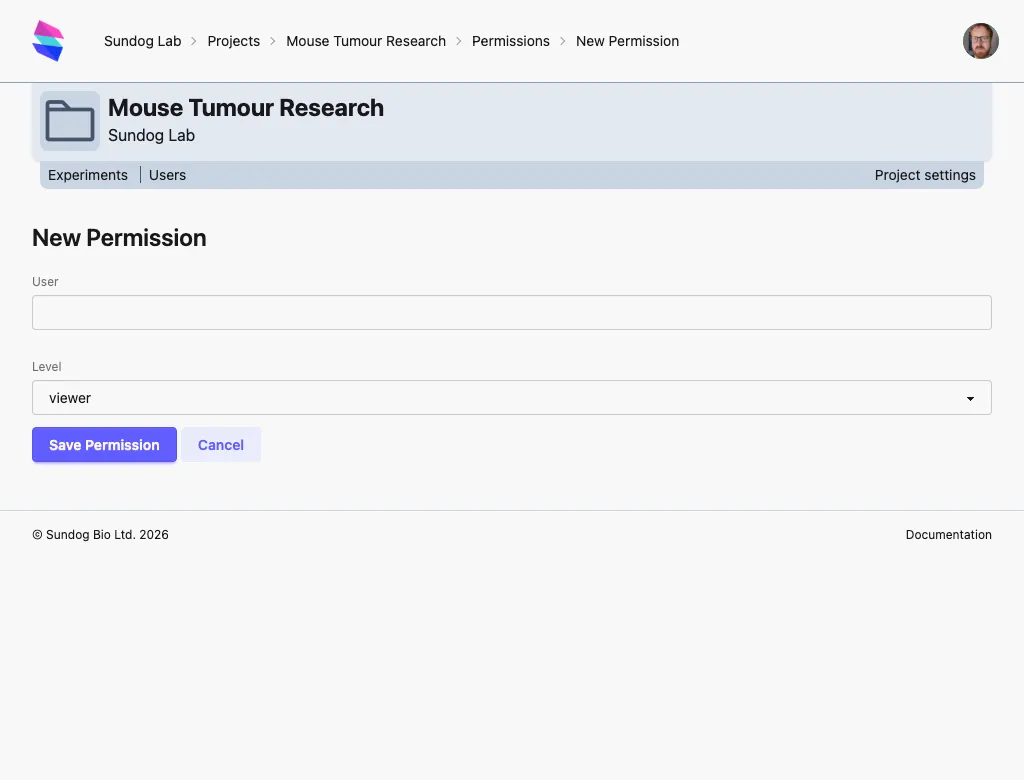Open the Documentation link
This screenshot has width=1024, height=780.
948,534
